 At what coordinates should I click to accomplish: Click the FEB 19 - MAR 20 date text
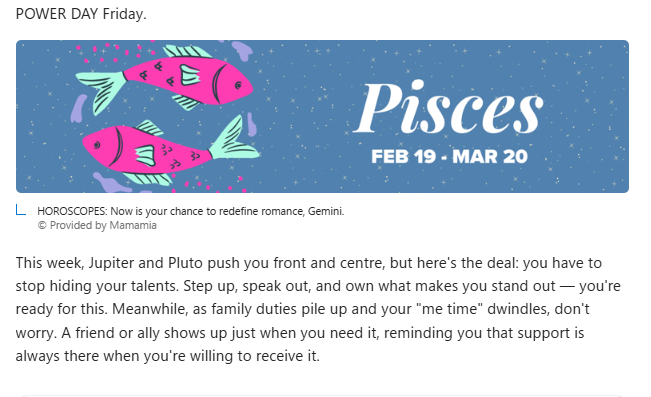449,157
